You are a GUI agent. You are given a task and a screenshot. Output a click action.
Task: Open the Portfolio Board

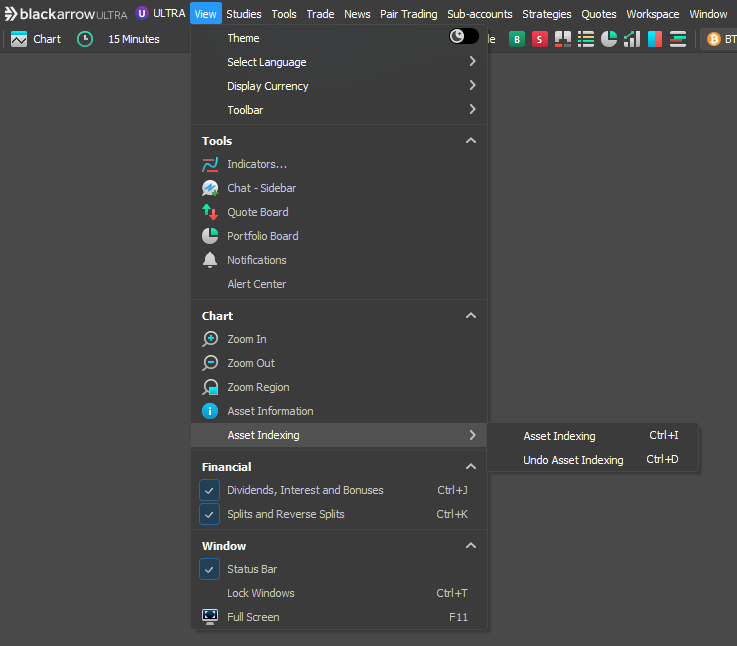click(262, 236)
